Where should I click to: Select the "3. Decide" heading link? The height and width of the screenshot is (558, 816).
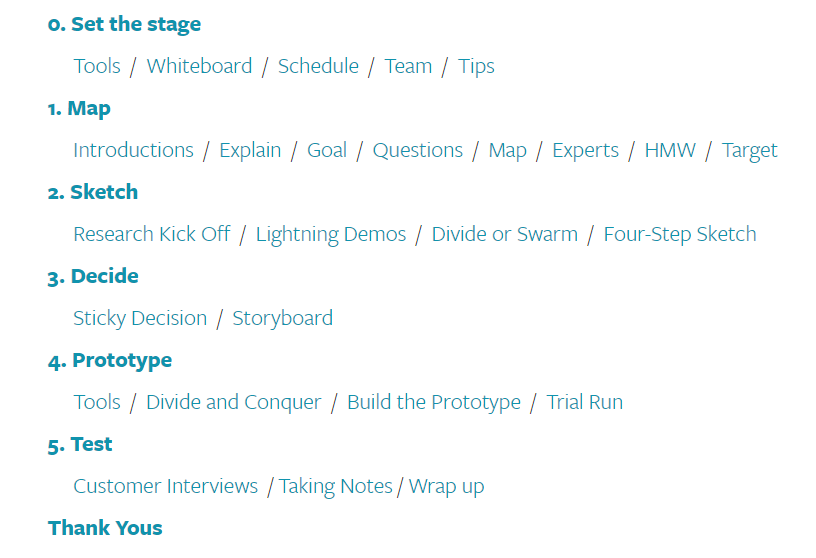click(93, 276)
